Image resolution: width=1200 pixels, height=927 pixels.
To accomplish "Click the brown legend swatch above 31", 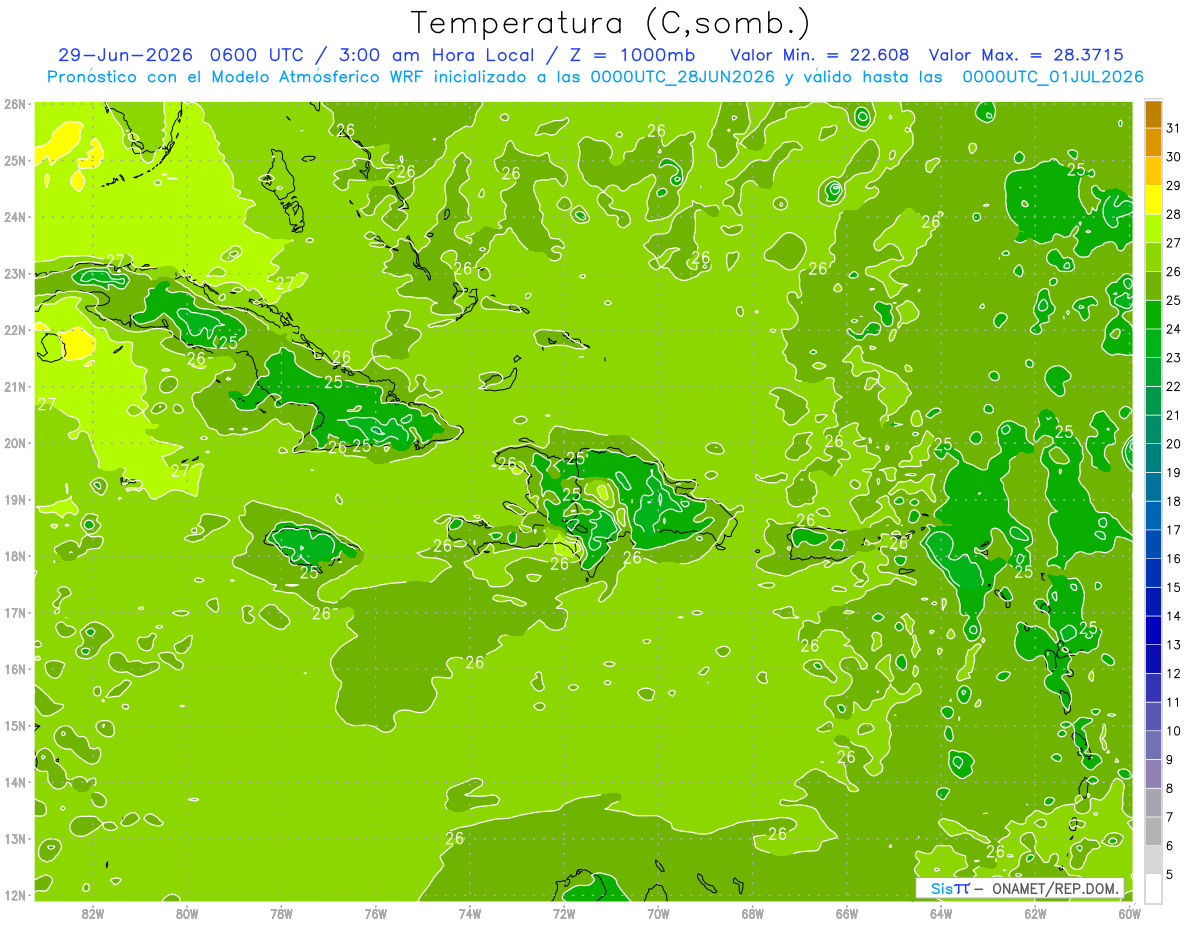I will click(1153, 115).
